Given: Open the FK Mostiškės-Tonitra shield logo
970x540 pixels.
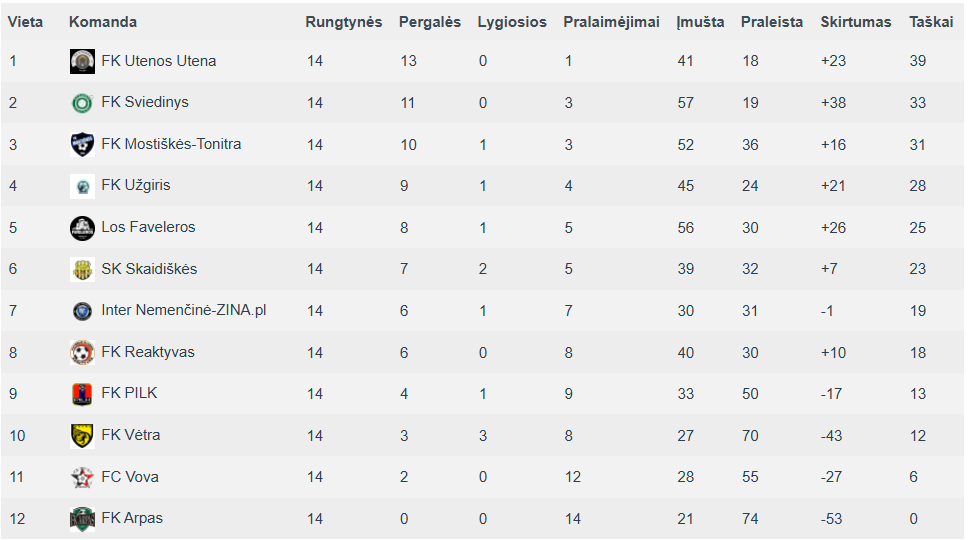Looking at the screenshot, I should click(82, 144).
